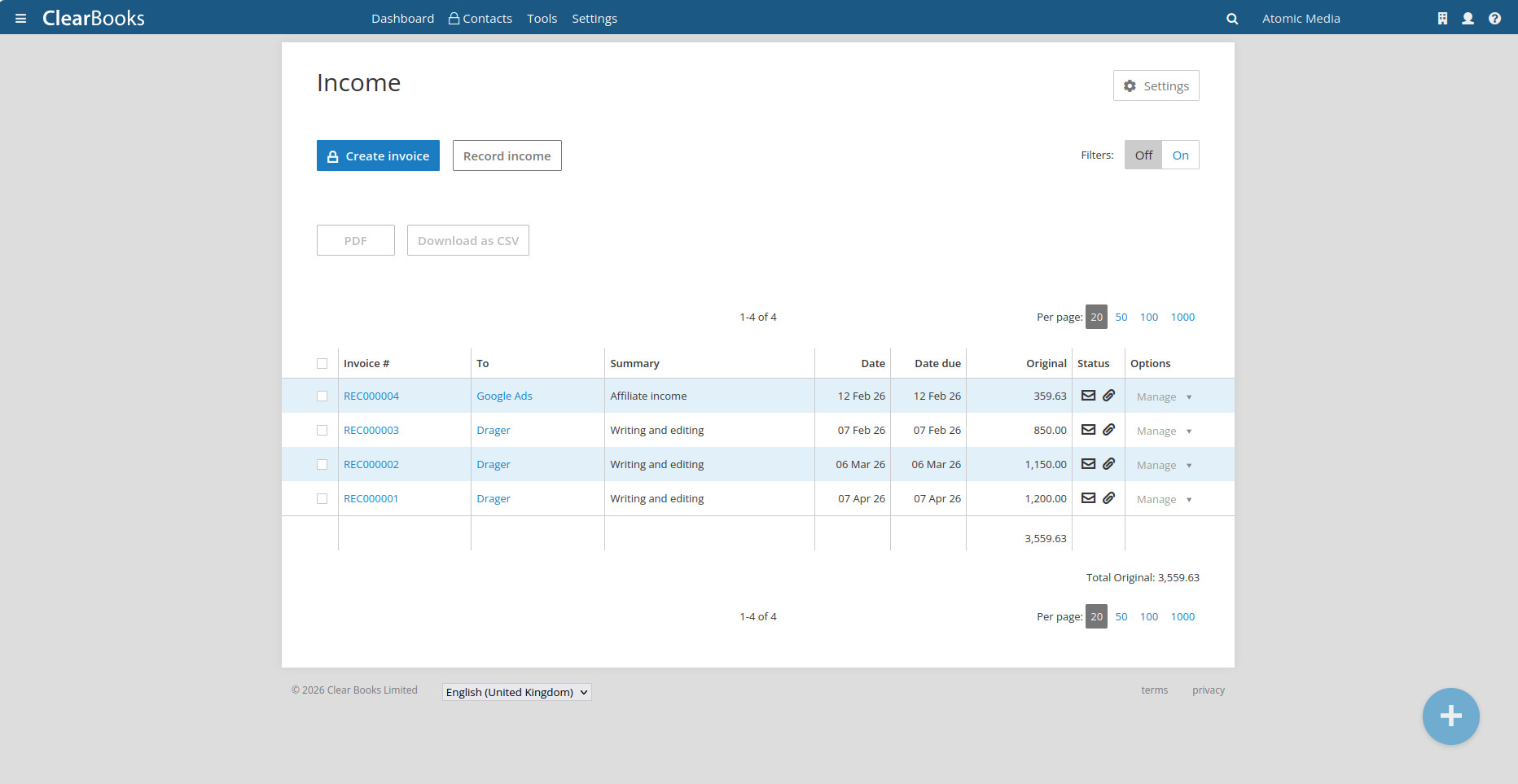Click the attachment paperclip for REC000003
Viewport: 1518px width, 784px height.
[x=1109, y=430]
